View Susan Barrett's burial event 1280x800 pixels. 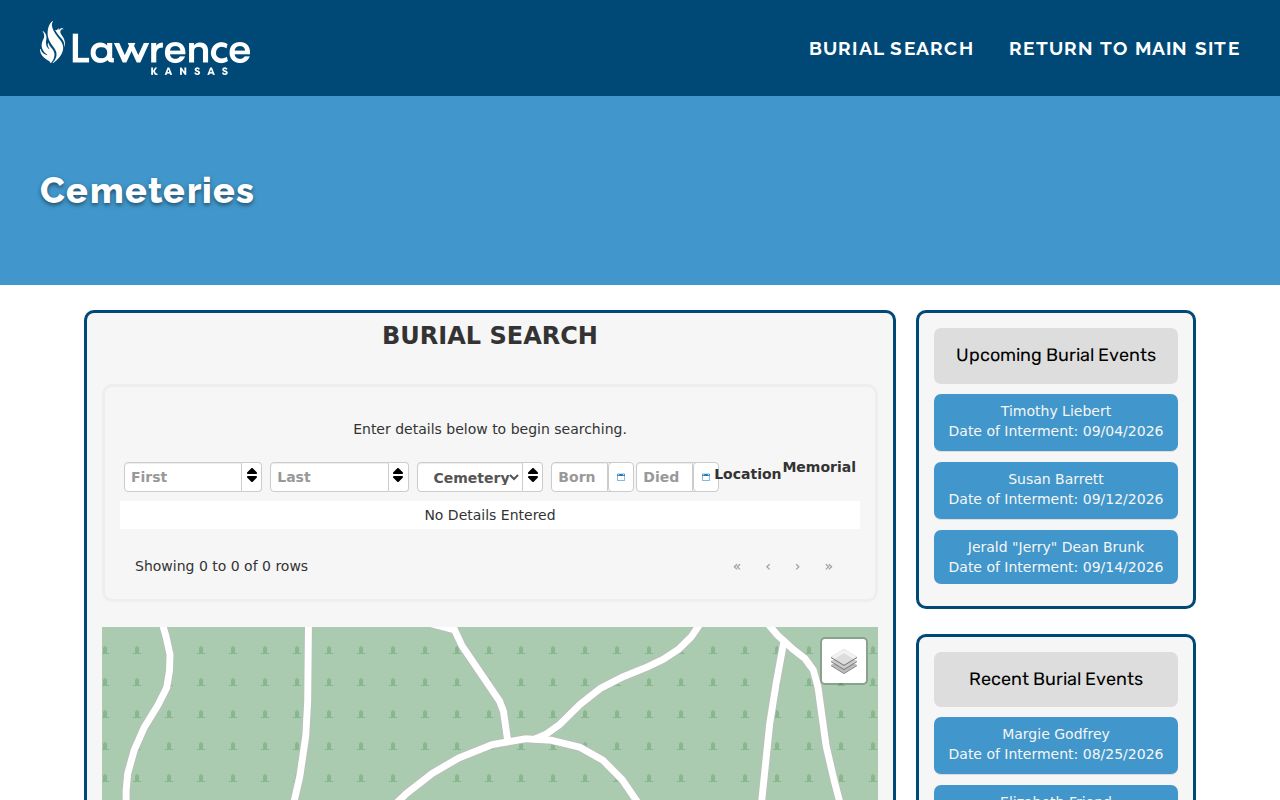point(1056,489)
